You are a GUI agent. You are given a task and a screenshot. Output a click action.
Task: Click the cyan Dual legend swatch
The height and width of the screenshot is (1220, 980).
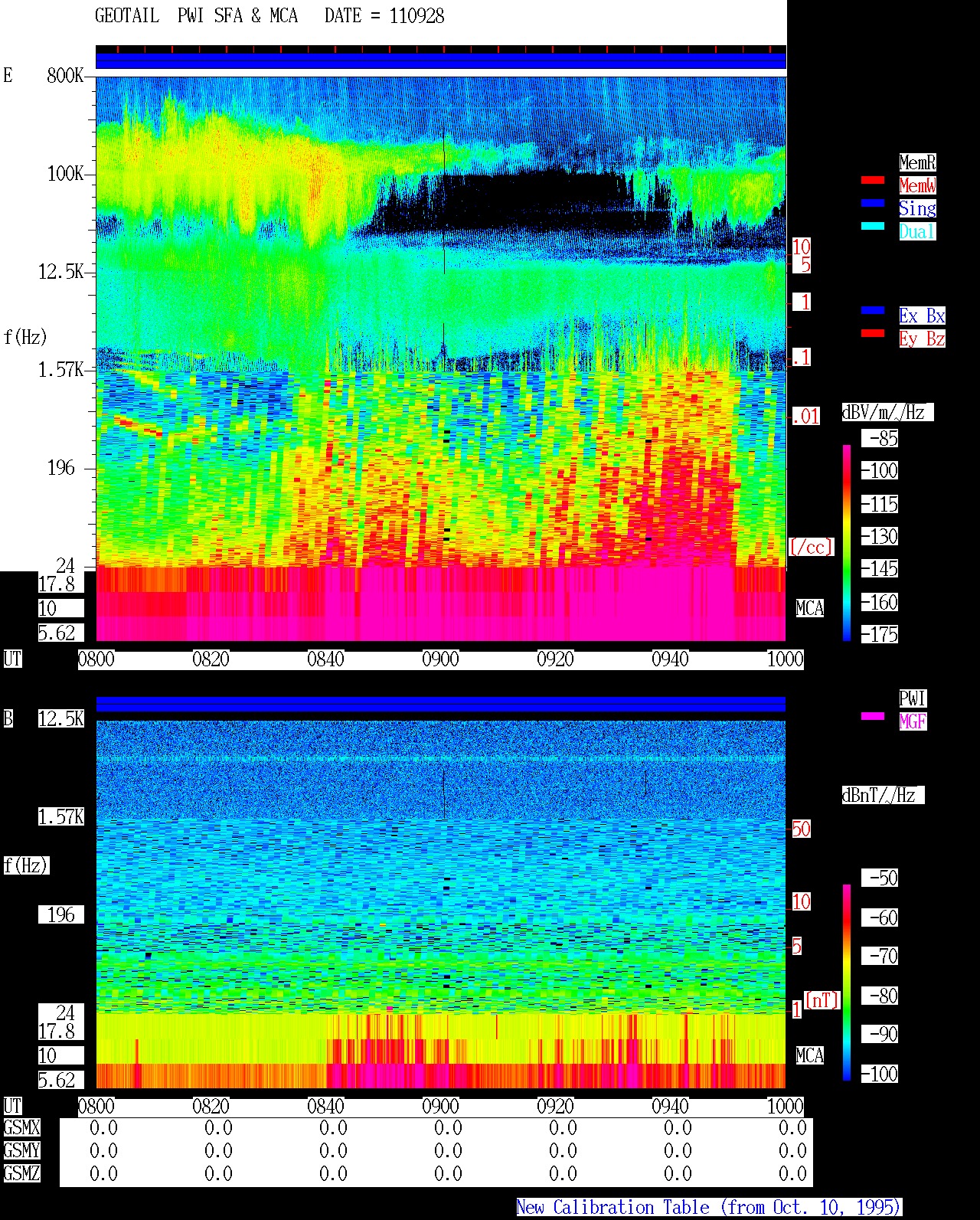pos(873,227)
